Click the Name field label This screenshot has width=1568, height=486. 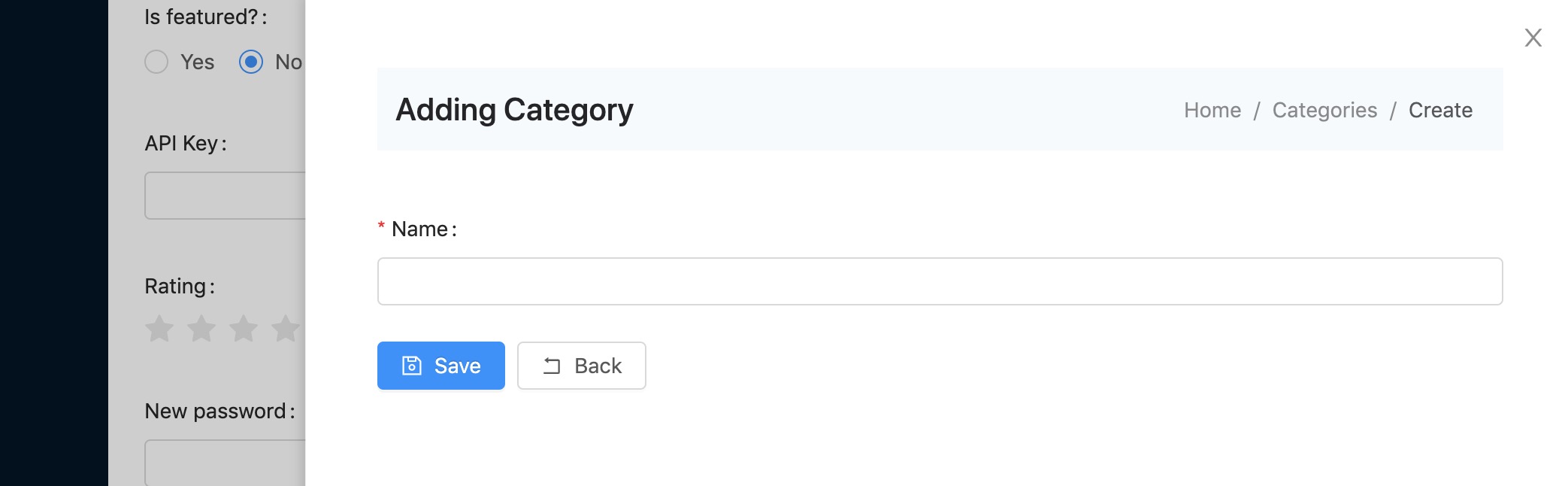point(424,229)
